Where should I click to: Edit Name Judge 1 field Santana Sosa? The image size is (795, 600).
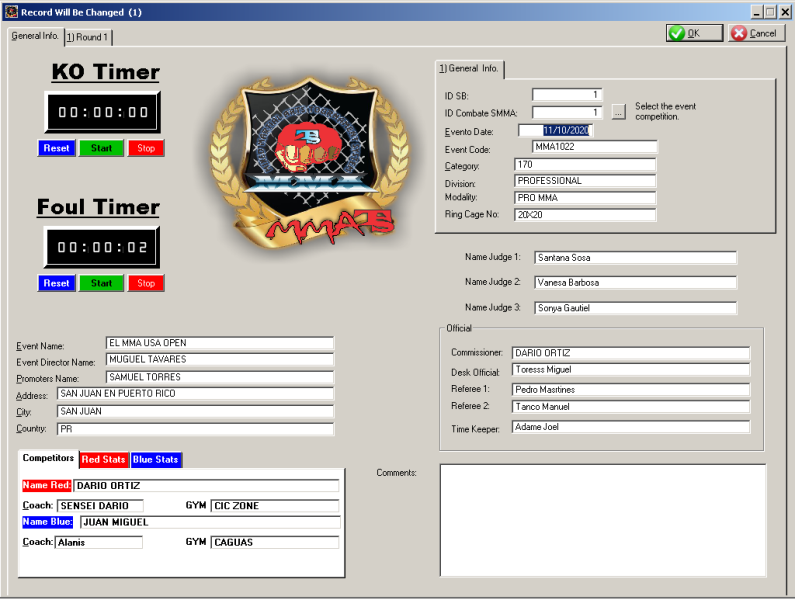[635, 258]
